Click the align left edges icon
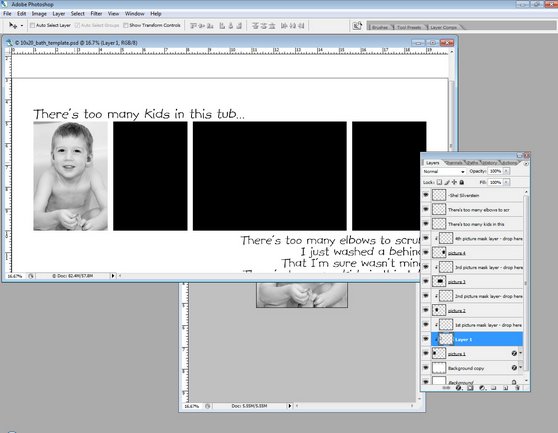 click(x=222, y=26)
